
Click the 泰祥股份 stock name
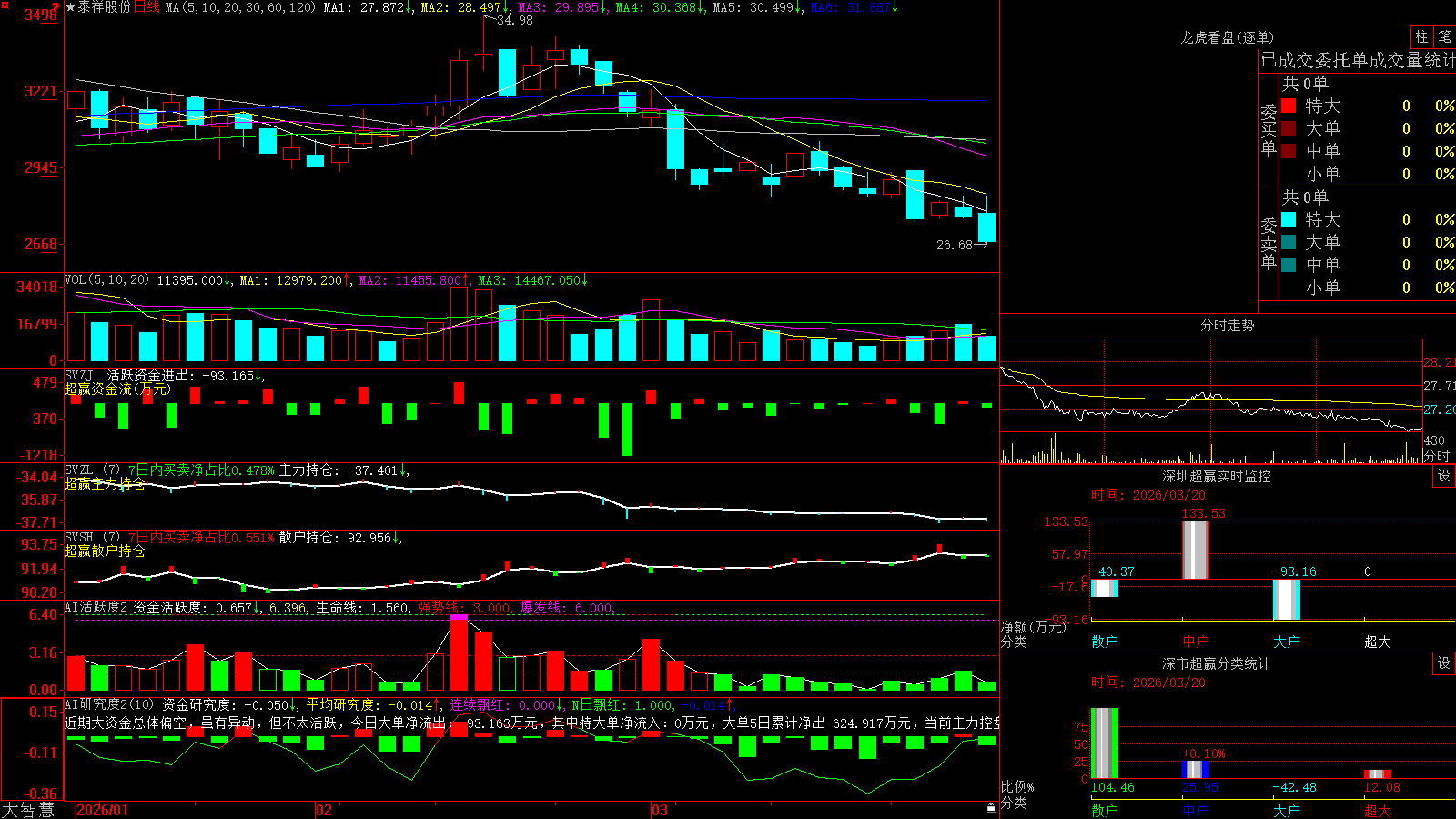(x=105, y=7)
